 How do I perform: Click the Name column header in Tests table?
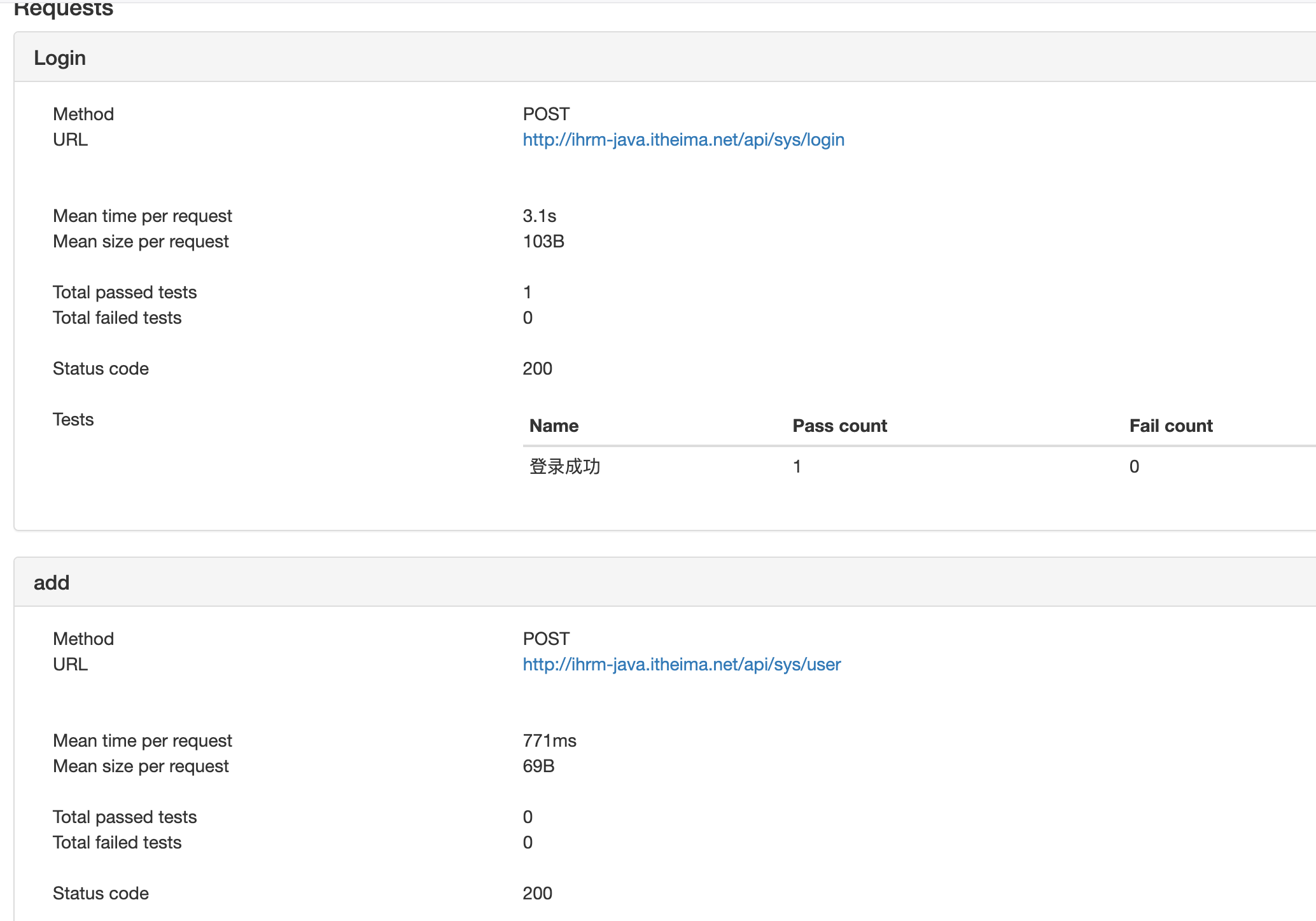(553, 426)
